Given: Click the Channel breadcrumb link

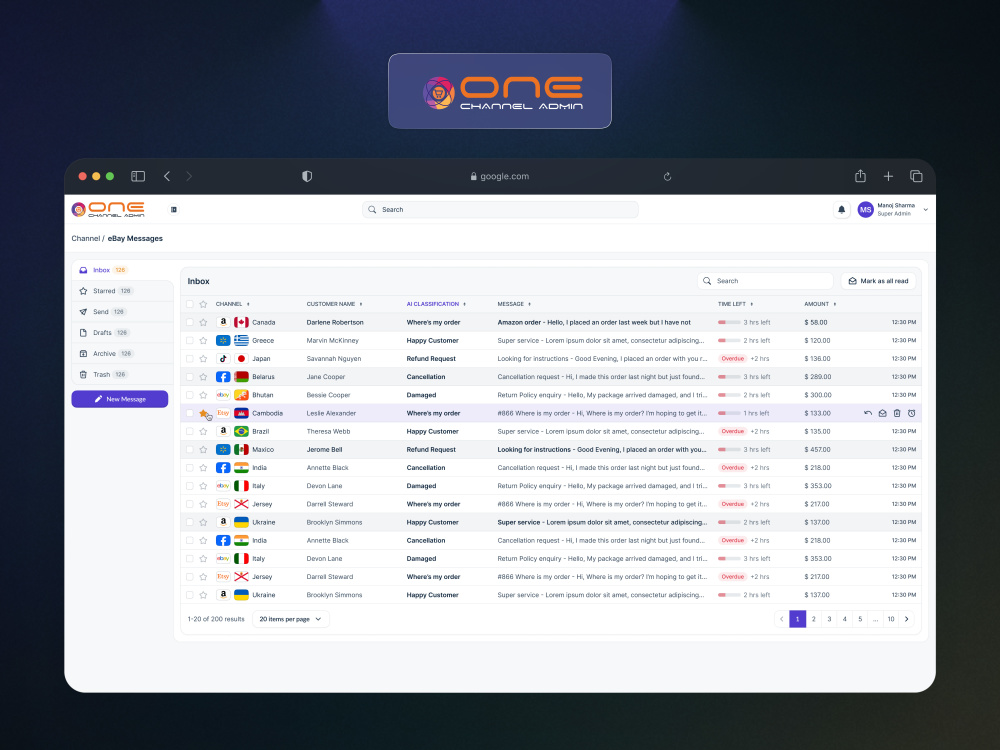Looking at the screenshot, I should tap(85, 239).
